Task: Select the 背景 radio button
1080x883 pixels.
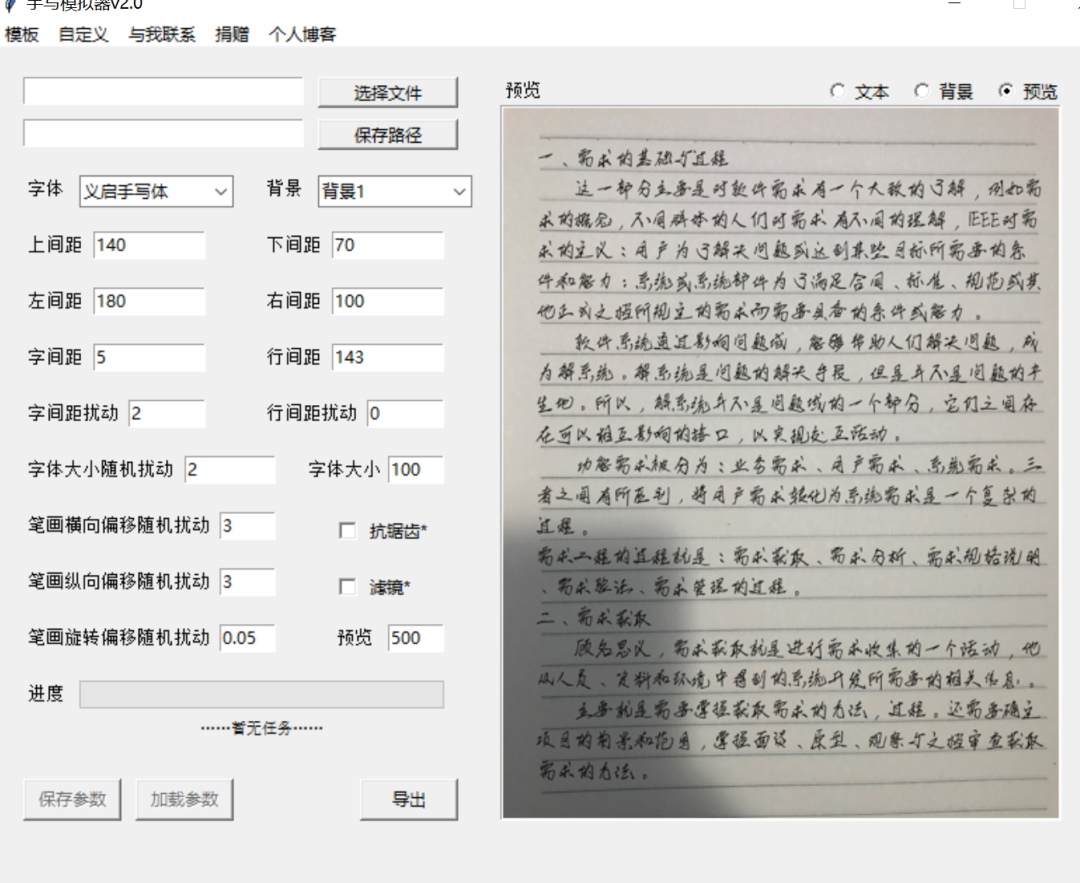Action: 944,91
